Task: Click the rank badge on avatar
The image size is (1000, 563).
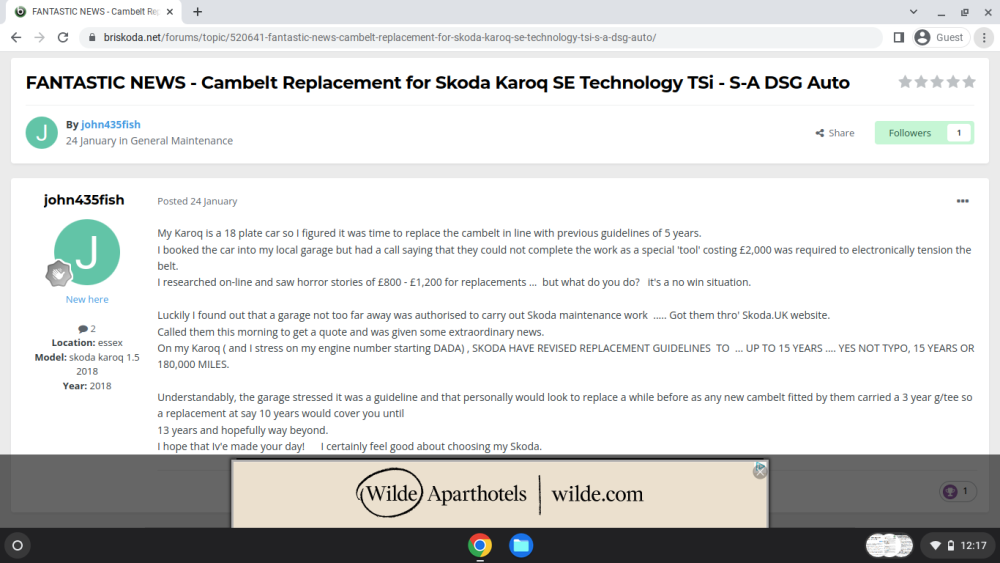Action: tap(58, 274)
